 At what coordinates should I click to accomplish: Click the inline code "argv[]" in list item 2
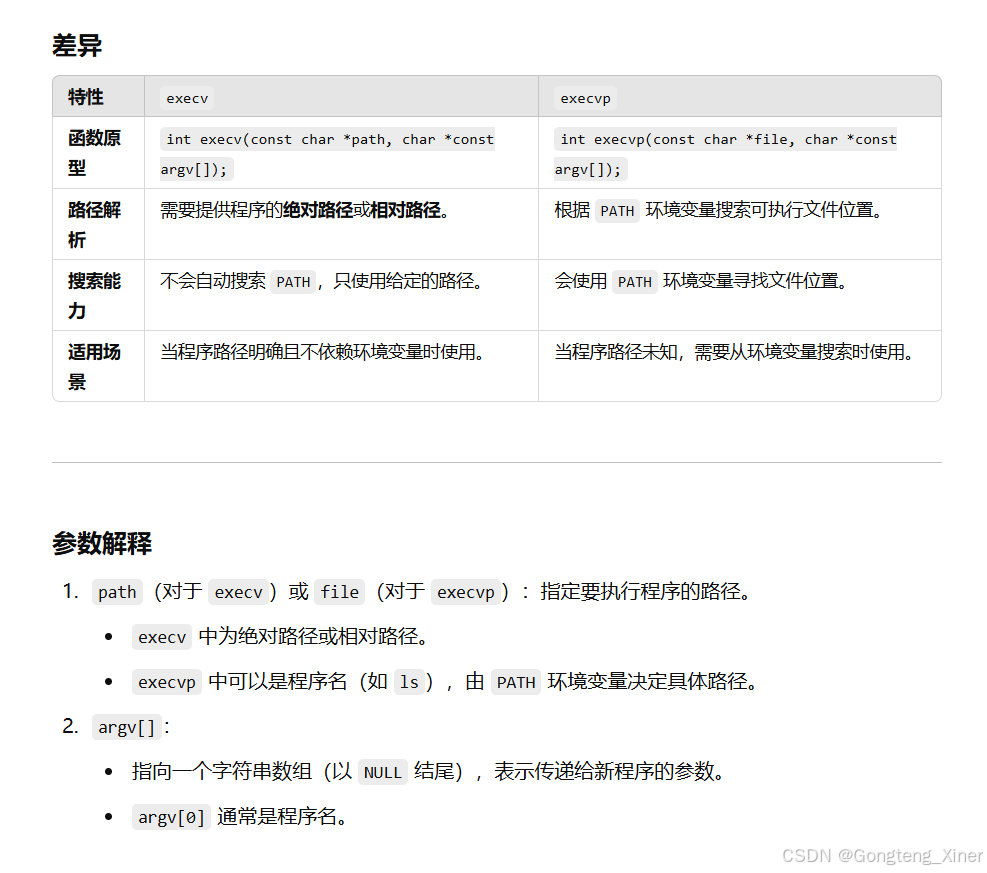127,728
